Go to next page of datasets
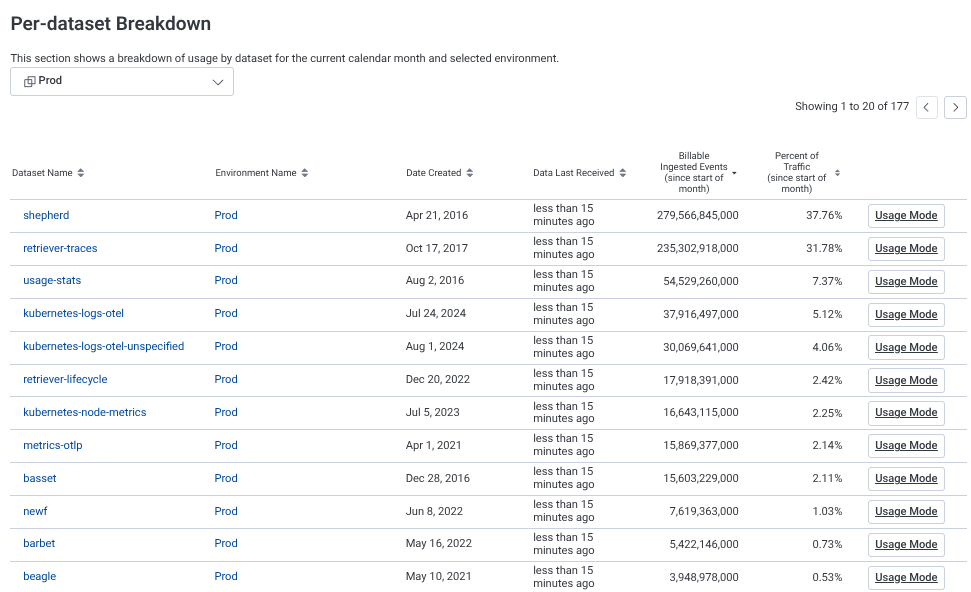Image resolution: width=971 pixels, height=592 pixels. (955, 108)
